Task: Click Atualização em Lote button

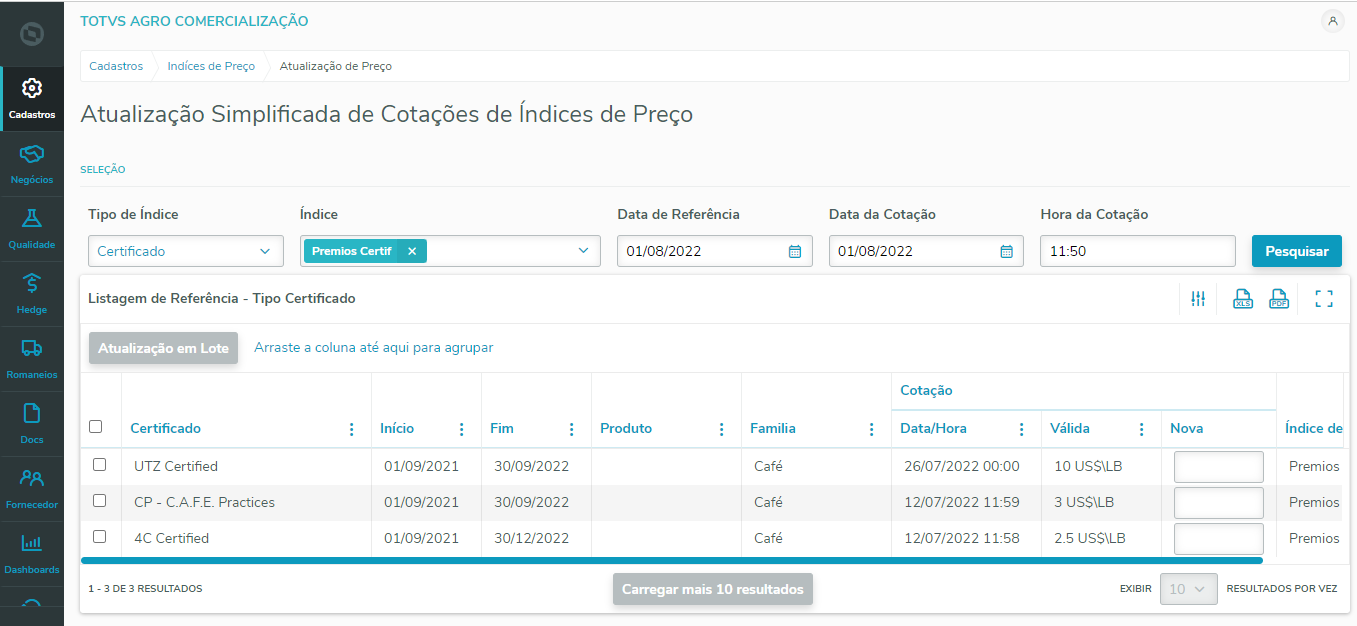Action: [163, 348]
